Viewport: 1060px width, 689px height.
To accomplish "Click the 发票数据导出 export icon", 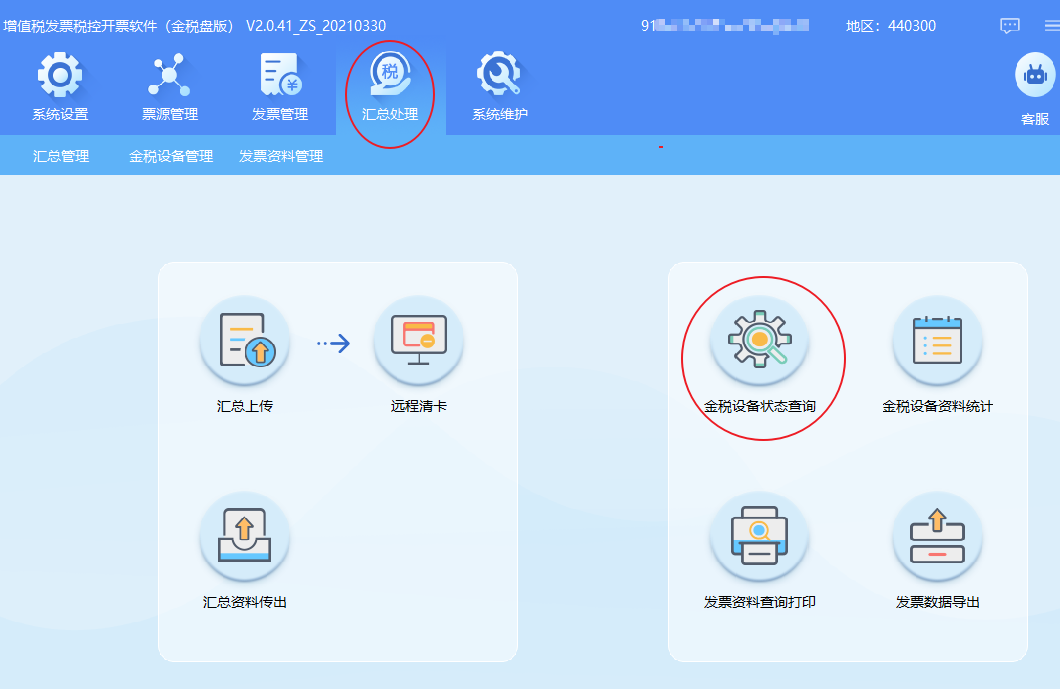I will [937, 536].
